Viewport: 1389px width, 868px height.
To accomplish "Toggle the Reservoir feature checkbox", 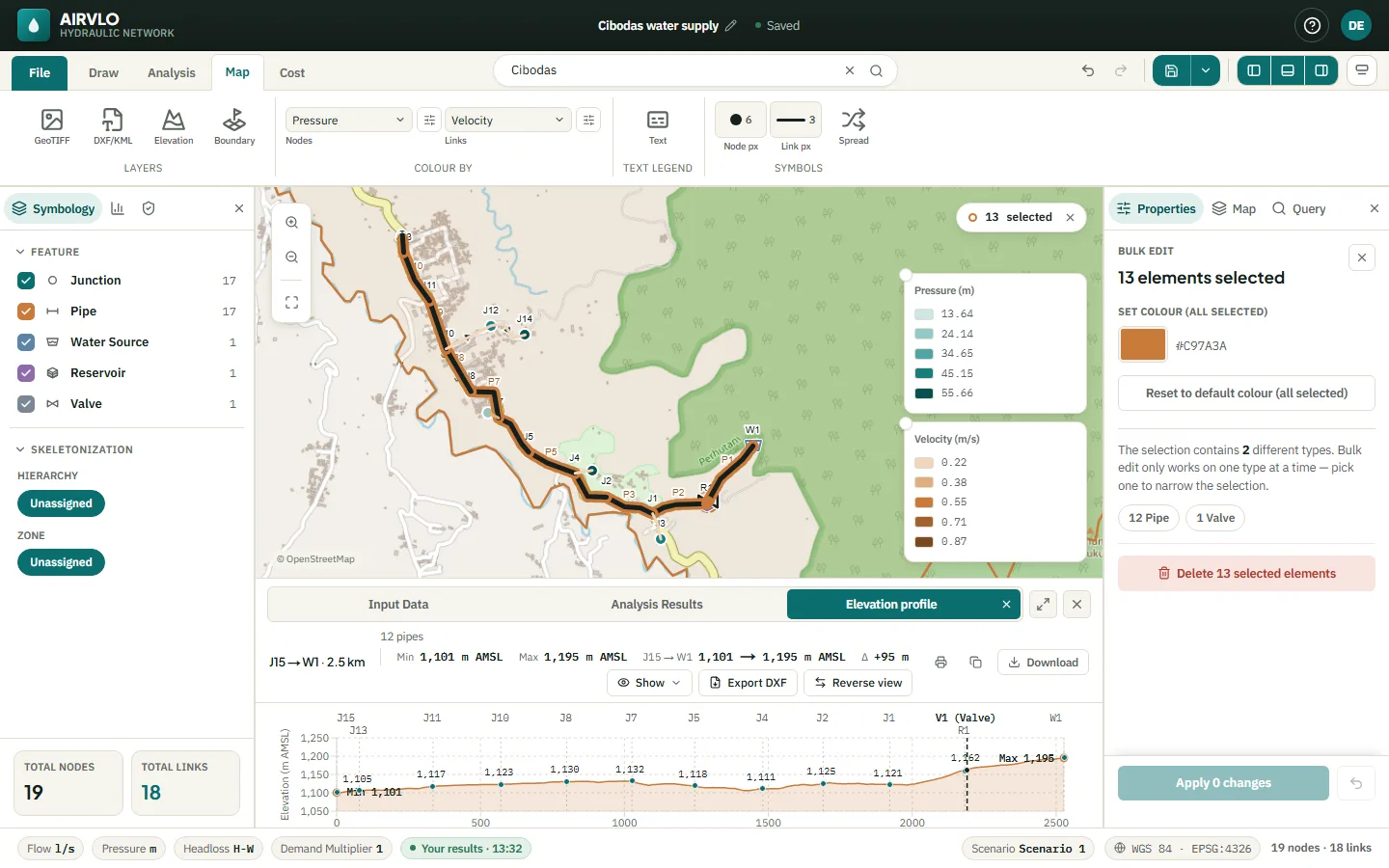I will tap(26, 373).
